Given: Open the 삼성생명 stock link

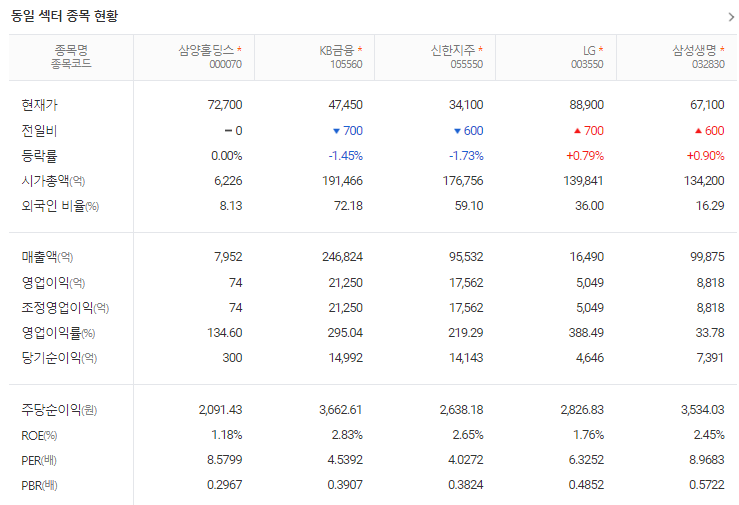Looking at the screenshot, I should (x=694, y=50).
